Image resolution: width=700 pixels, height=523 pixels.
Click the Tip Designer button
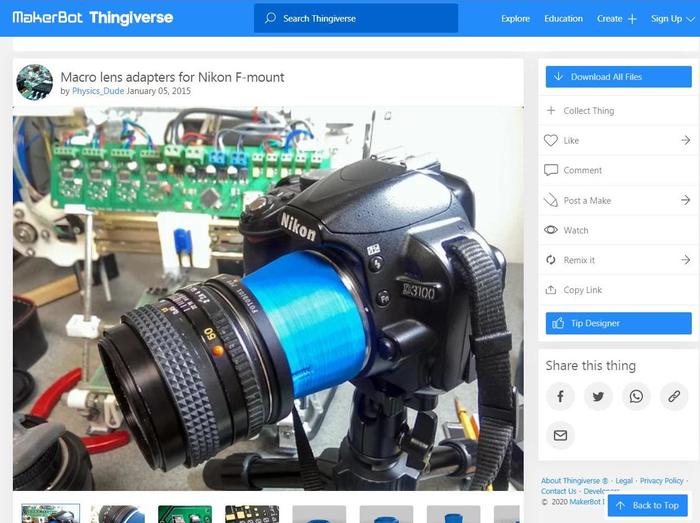[618, 323]
